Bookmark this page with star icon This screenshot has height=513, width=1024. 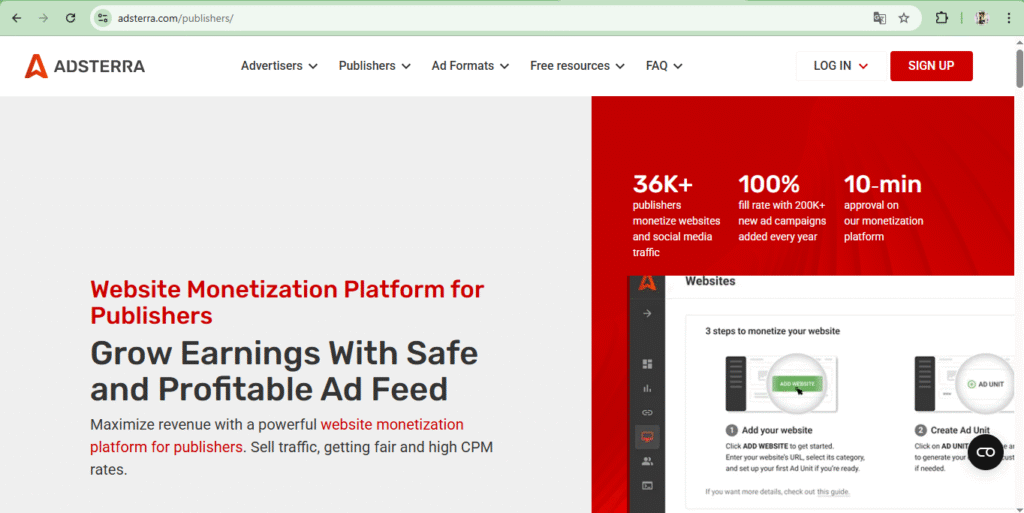(904, 18)
